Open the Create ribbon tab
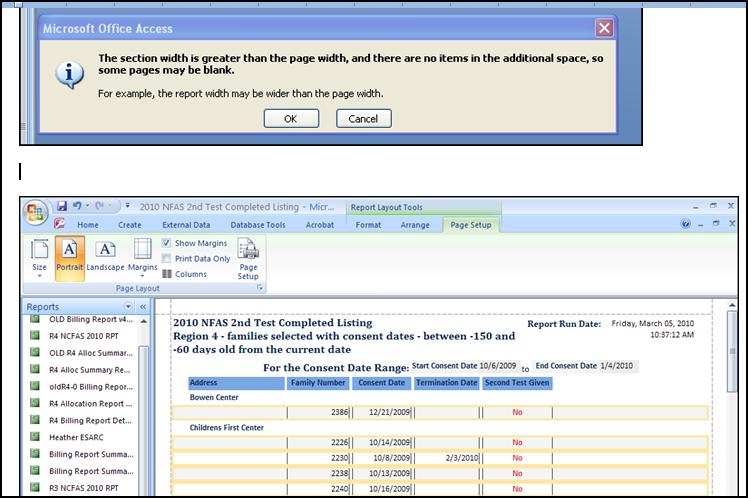Viewport: 748px width, 498px height. click(129, 225)
